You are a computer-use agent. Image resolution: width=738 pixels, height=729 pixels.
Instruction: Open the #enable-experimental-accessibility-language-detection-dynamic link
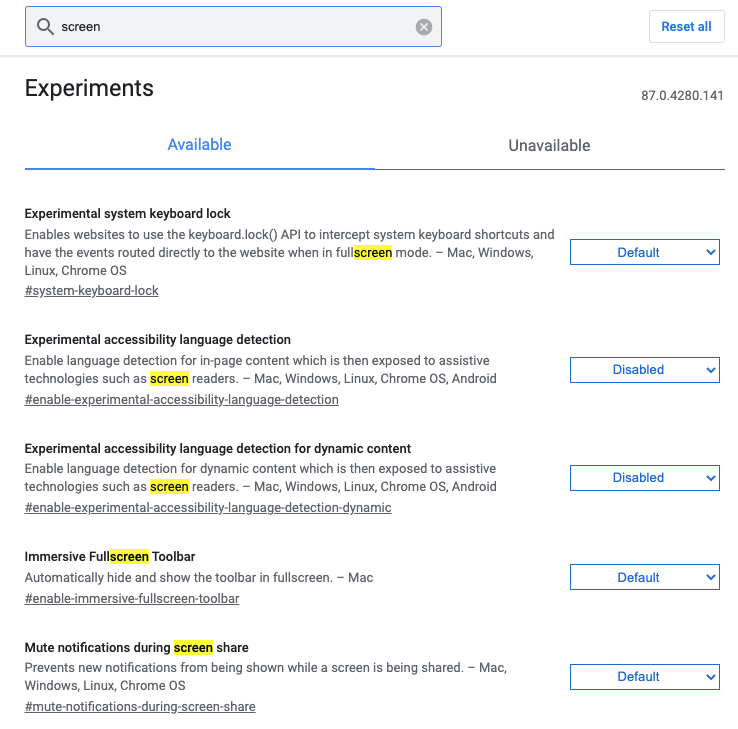[x=207, y=508]
